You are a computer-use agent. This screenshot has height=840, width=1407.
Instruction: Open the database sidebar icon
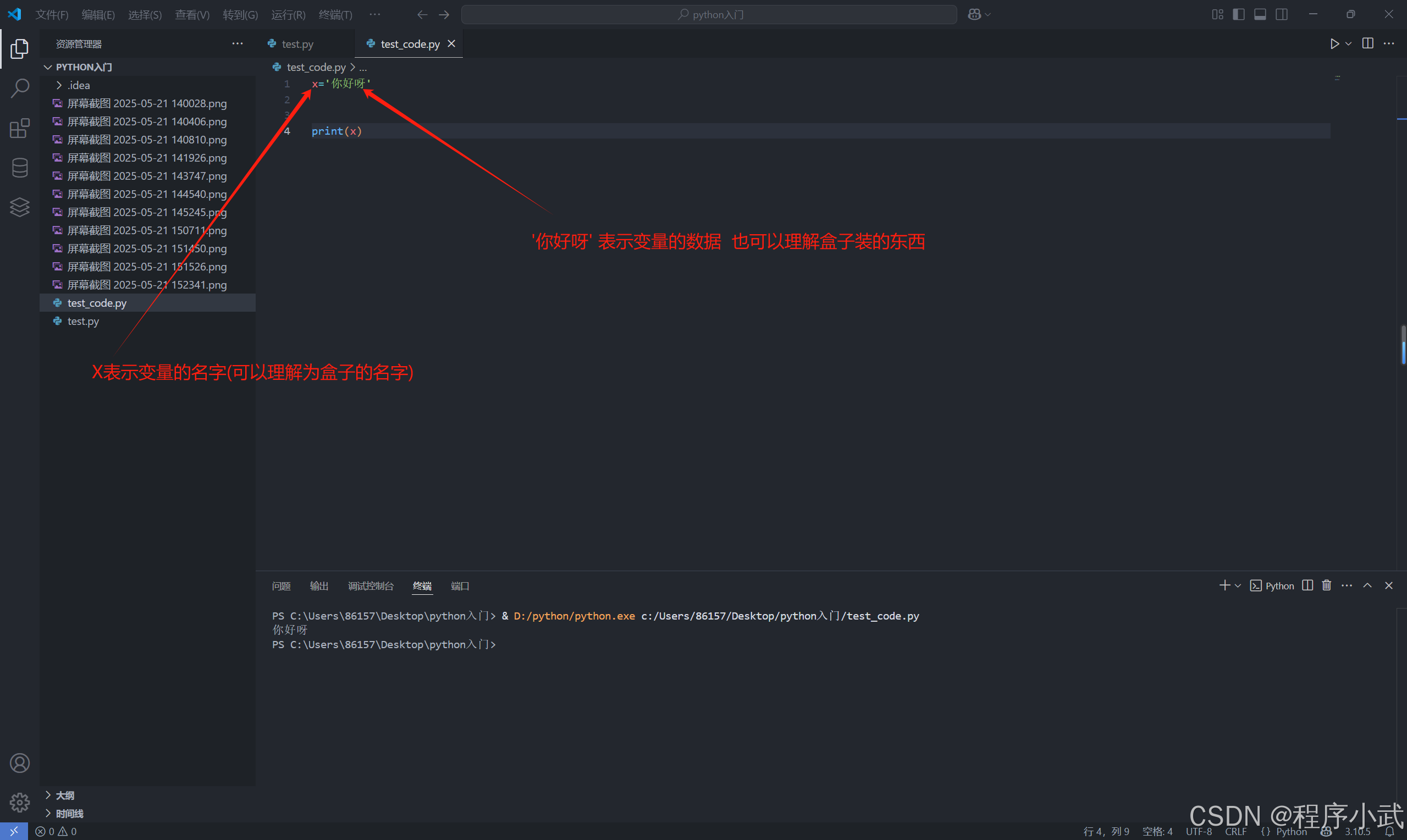click(20, 168)
